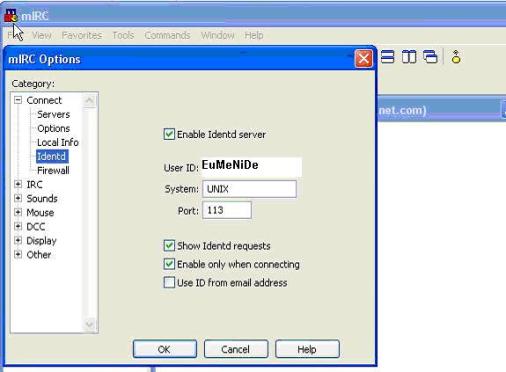Select the Sounds category label
Screen dimensions: 506x372
42,198
